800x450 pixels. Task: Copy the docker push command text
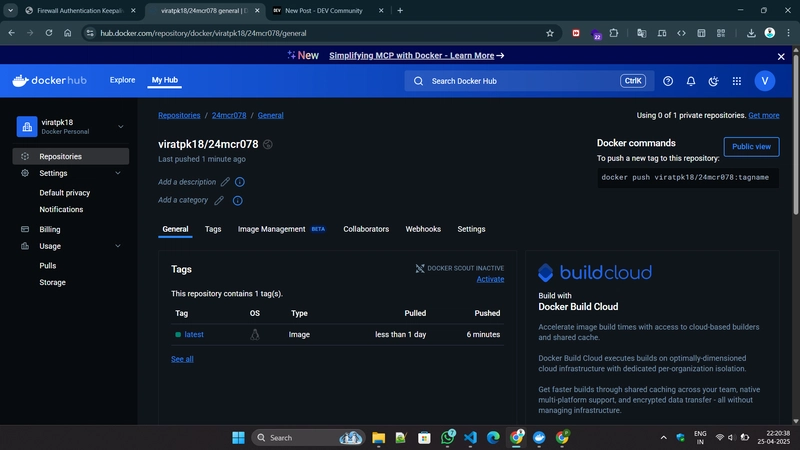coord(688,178)
